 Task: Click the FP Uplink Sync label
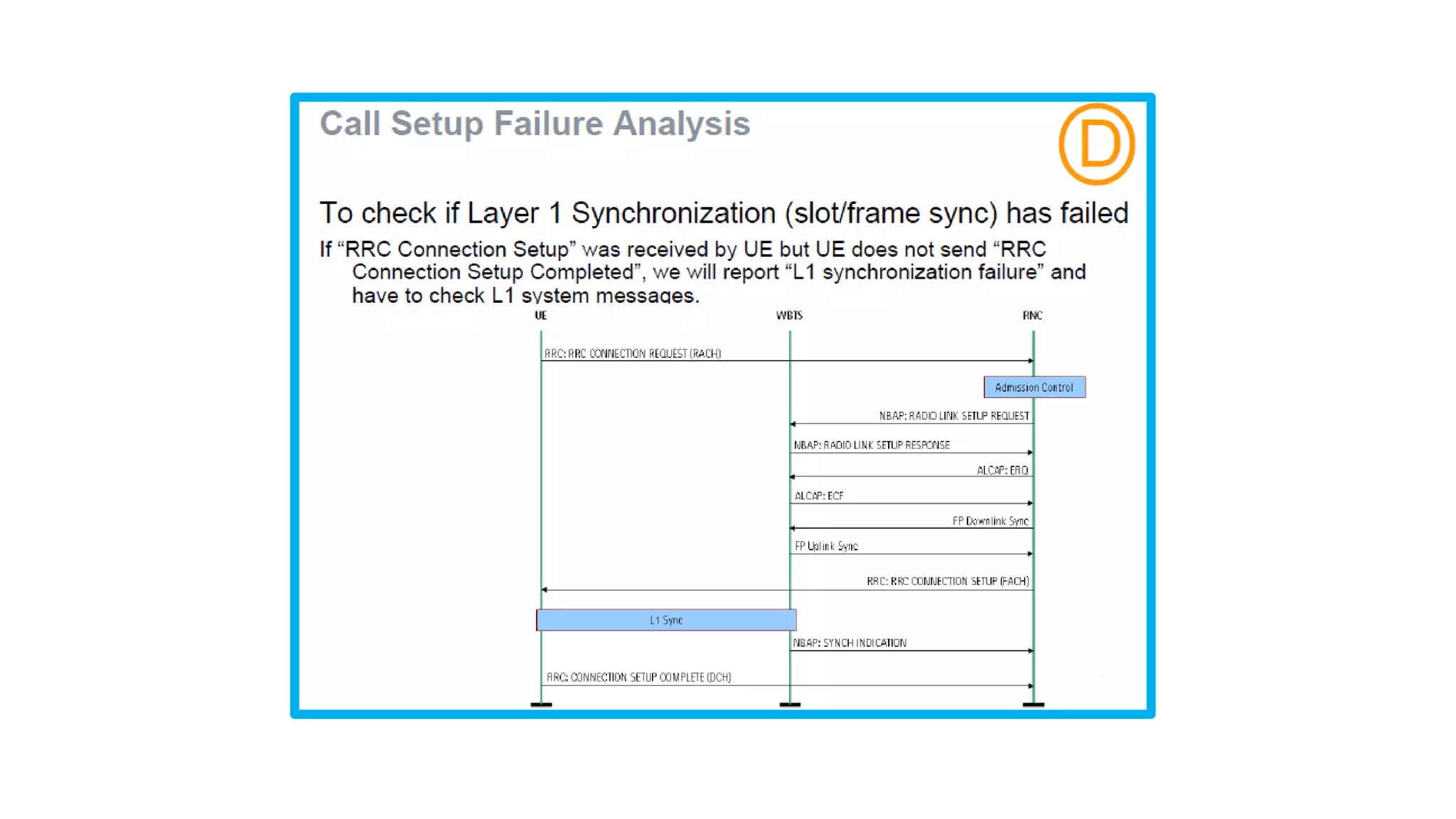point(826,546)
